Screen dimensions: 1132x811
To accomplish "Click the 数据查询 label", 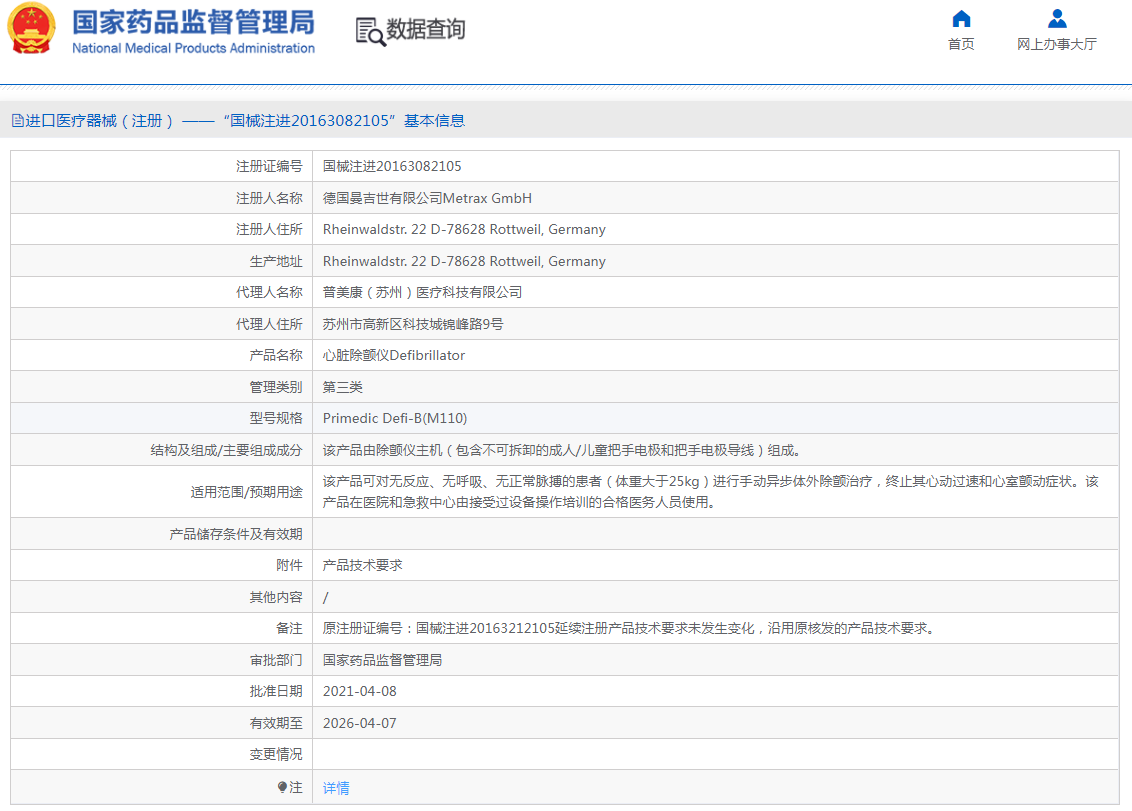I will pos(425,31).
